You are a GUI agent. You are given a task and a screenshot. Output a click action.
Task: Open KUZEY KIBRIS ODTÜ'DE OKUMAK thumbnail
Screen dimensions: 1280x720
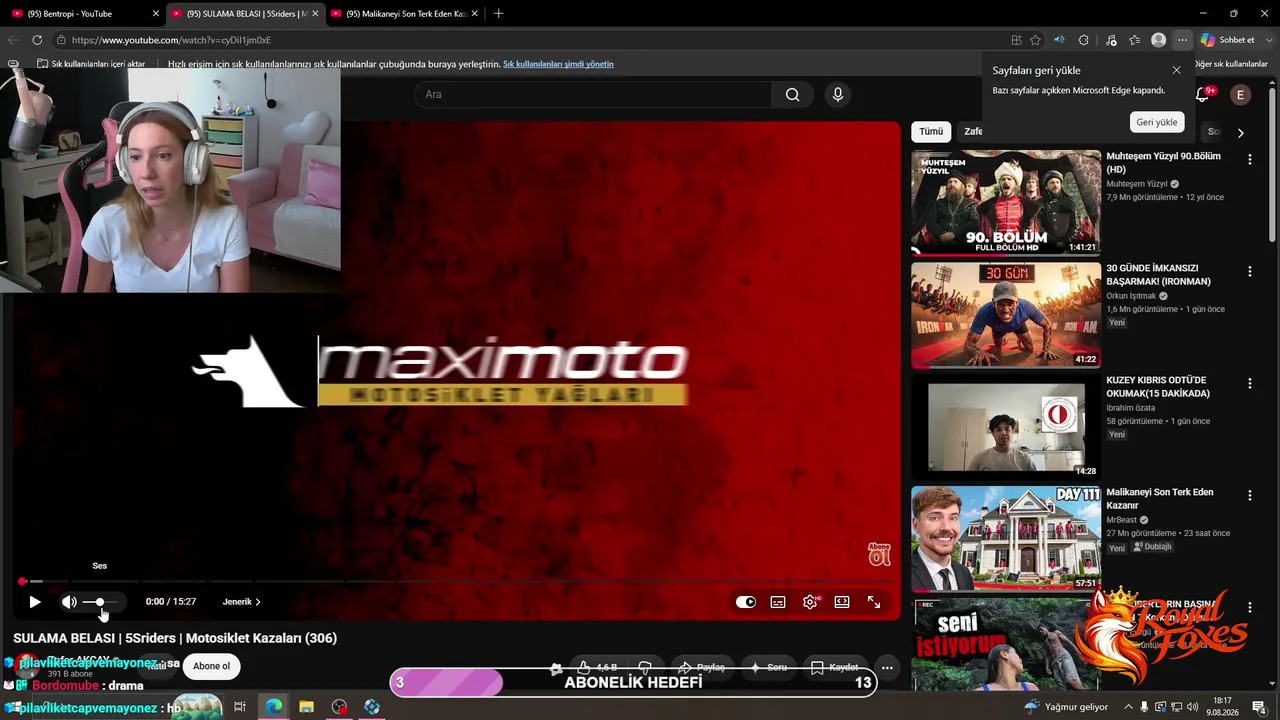[1006, 427]
